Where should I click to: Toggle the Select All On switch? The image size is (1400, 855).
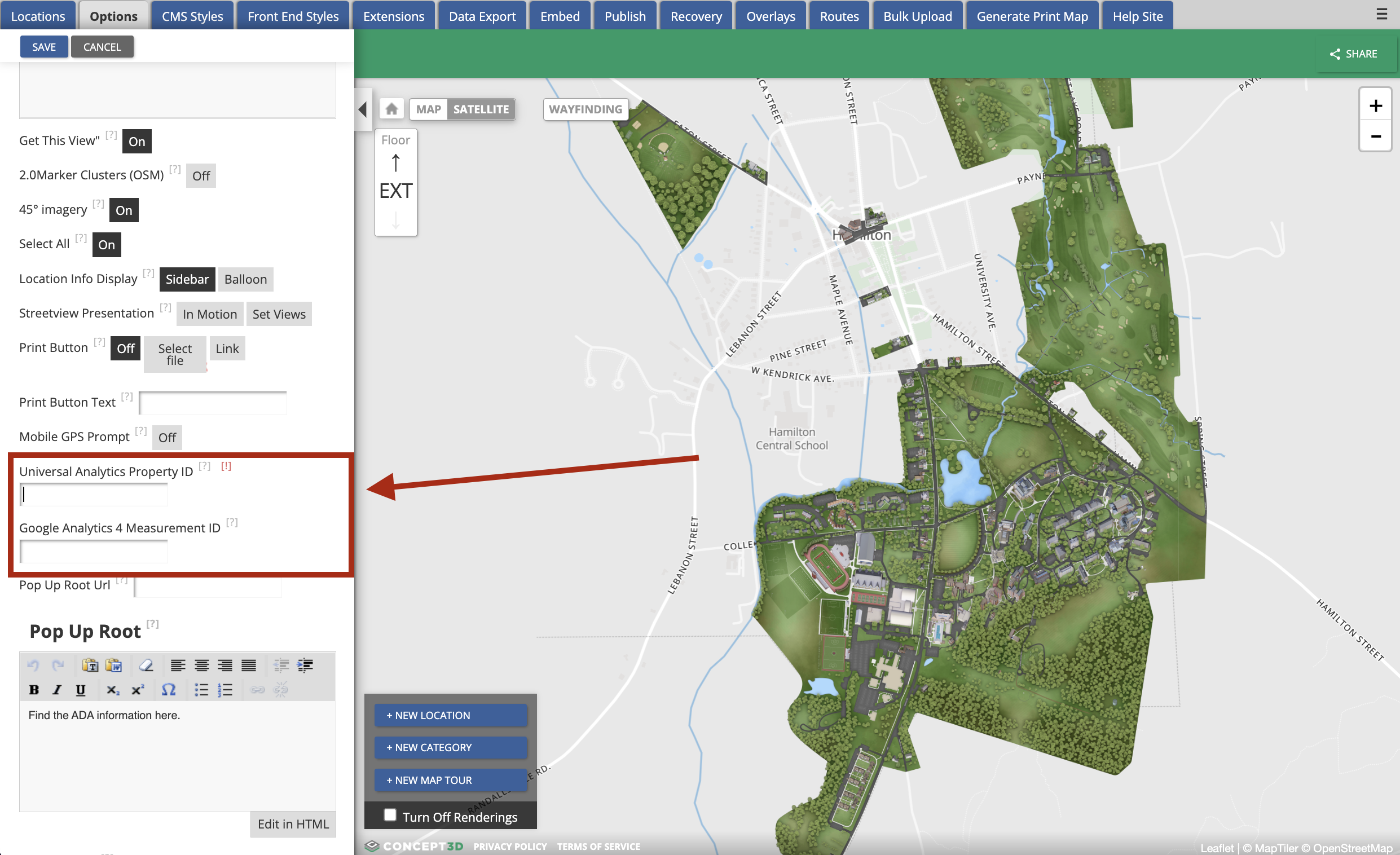click(107, 245)
